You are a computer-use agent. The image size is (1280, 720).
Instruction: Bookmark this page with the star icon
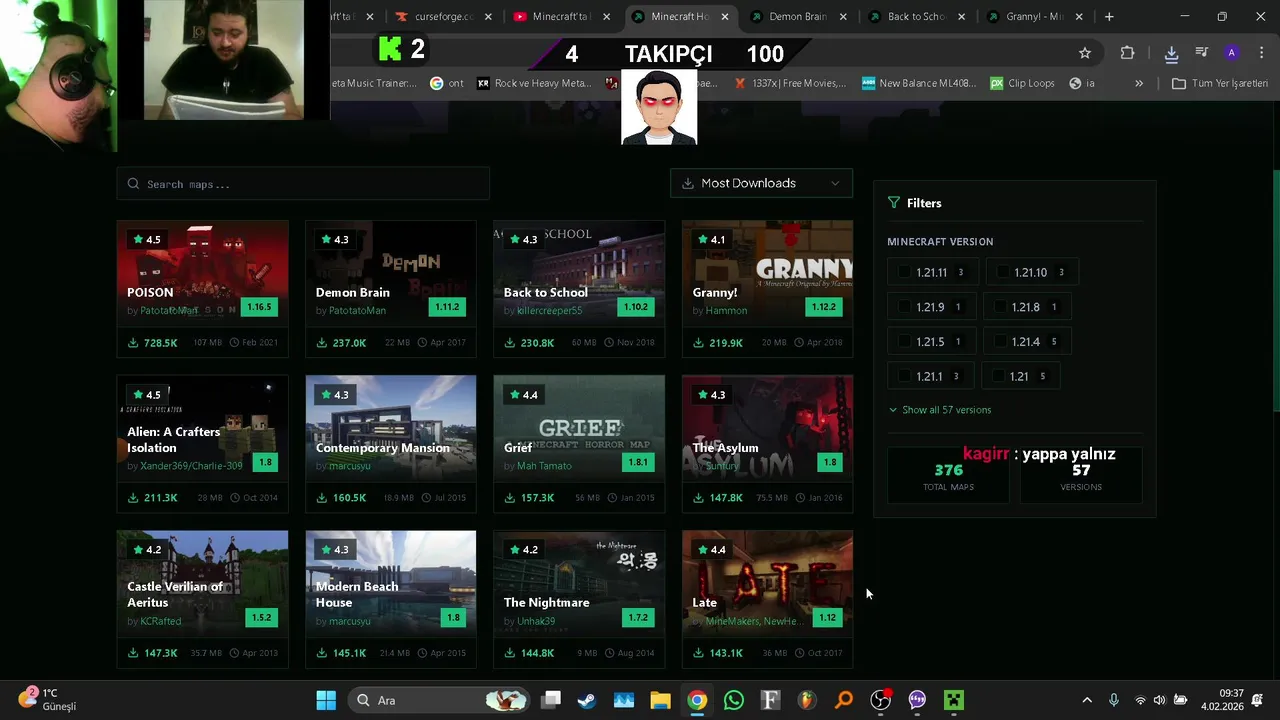pos(1085,53)
